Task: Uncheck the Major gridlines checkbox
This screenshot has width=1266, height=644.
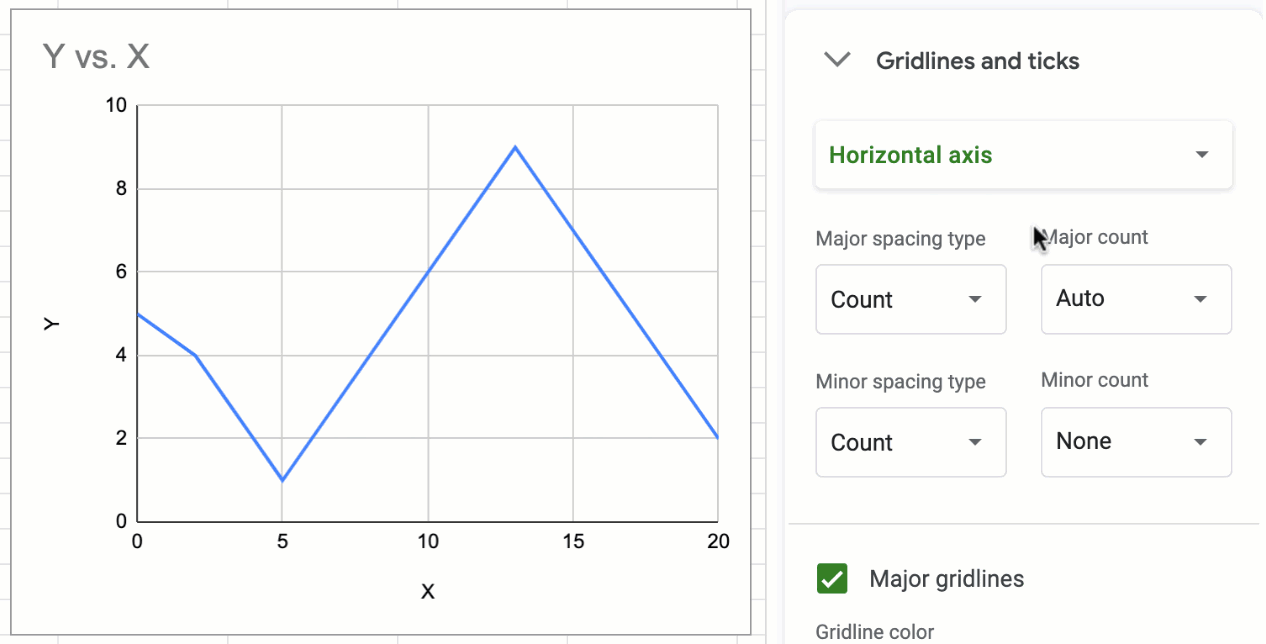Action: click(832, 578)
